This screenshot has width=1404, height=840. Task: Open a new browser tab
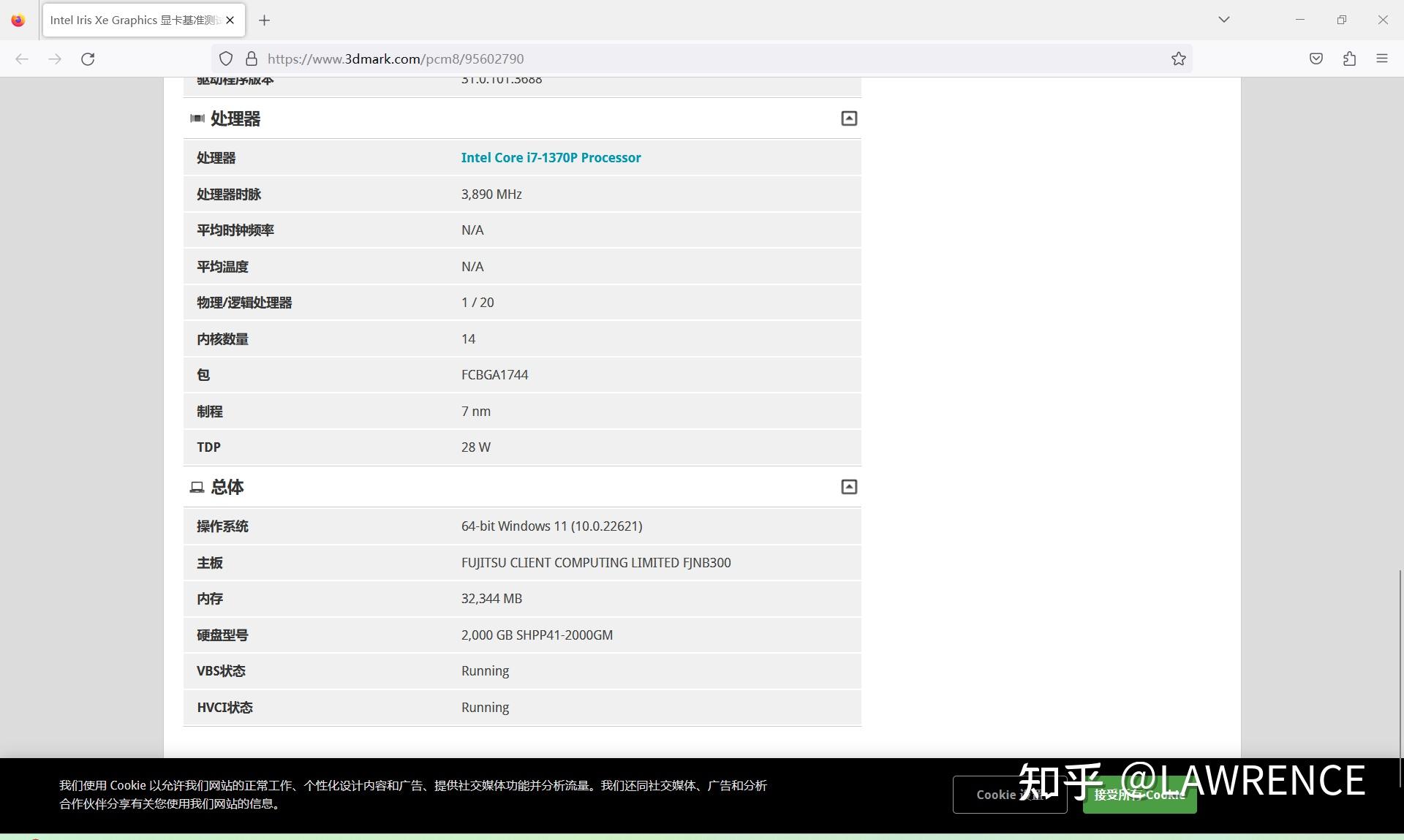(x=265, y=20)
